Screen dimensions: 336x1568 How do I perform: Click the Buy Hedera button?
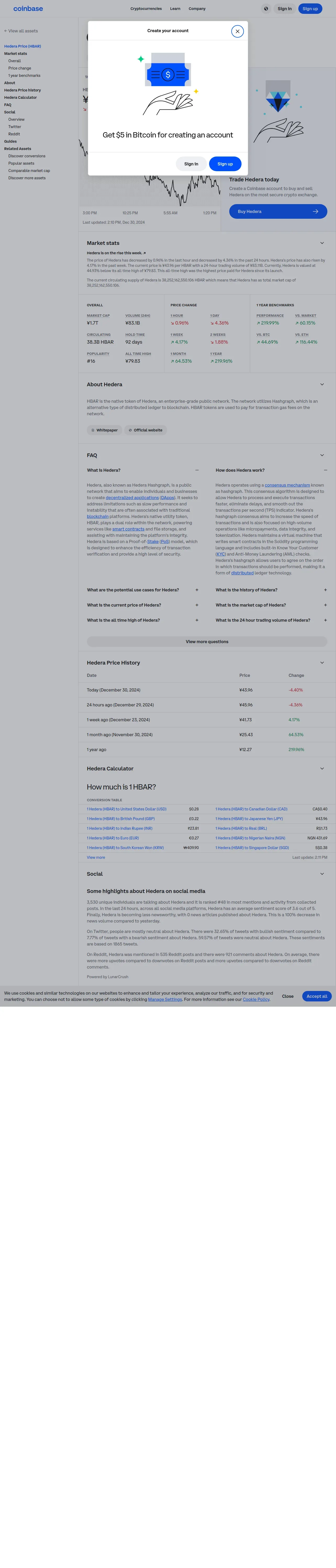click(x=278, y=211)
